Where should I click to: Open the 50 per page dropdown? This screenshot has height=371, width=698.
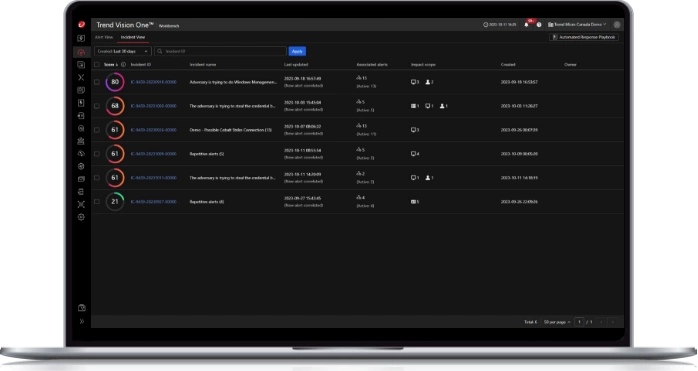(557, 322)
